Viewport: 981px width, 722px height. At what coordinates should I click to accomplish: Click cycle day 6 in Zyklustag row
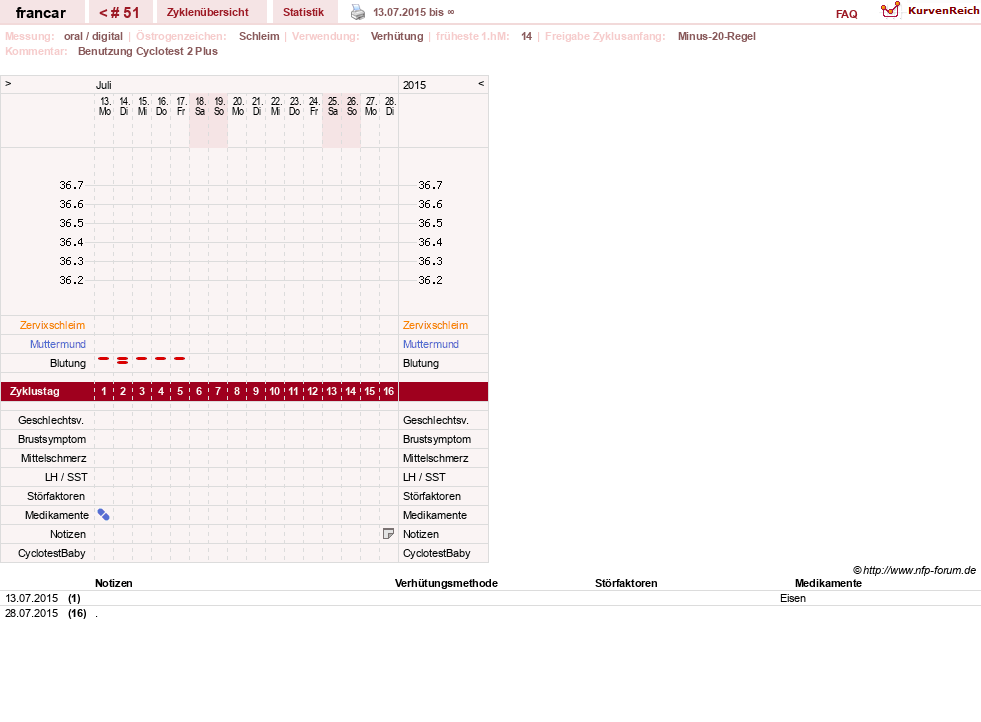[199, 391]
